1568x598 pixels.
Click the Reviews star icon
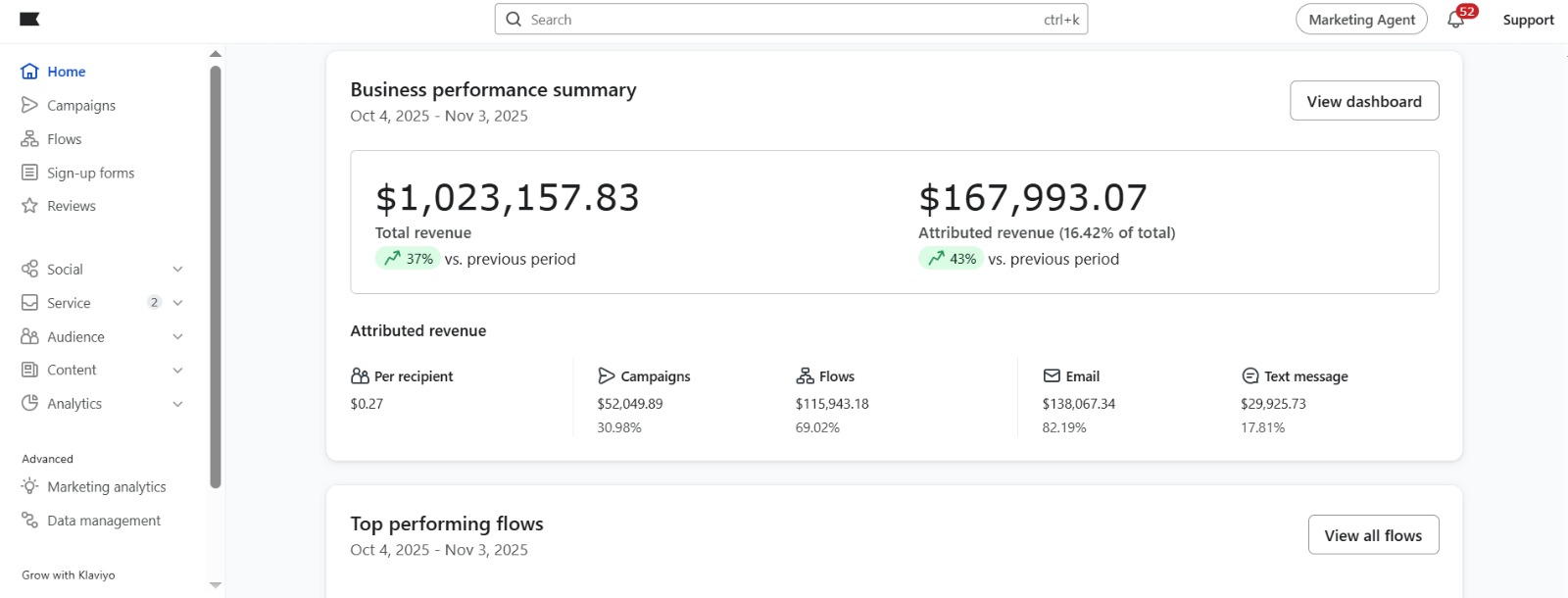click(30, 206)
